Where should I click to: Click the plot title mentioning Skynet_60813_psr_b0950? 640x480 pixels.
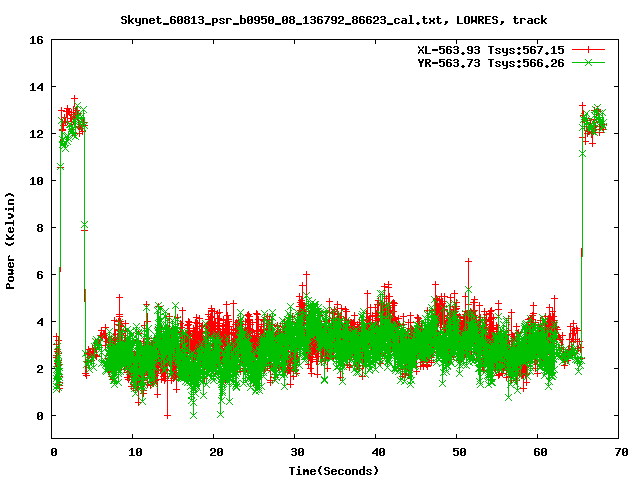coord(333,20)
